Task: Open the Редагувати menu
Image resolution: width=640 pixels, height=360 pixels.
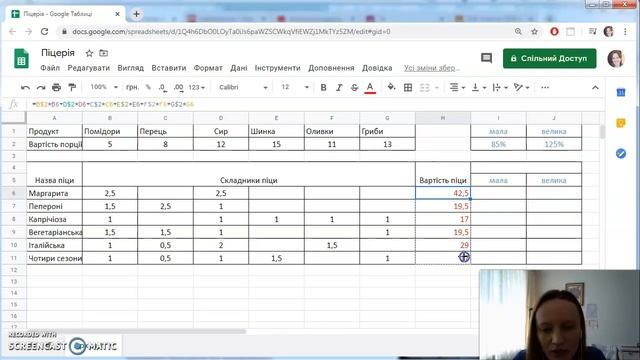Action: click(89, 68)
